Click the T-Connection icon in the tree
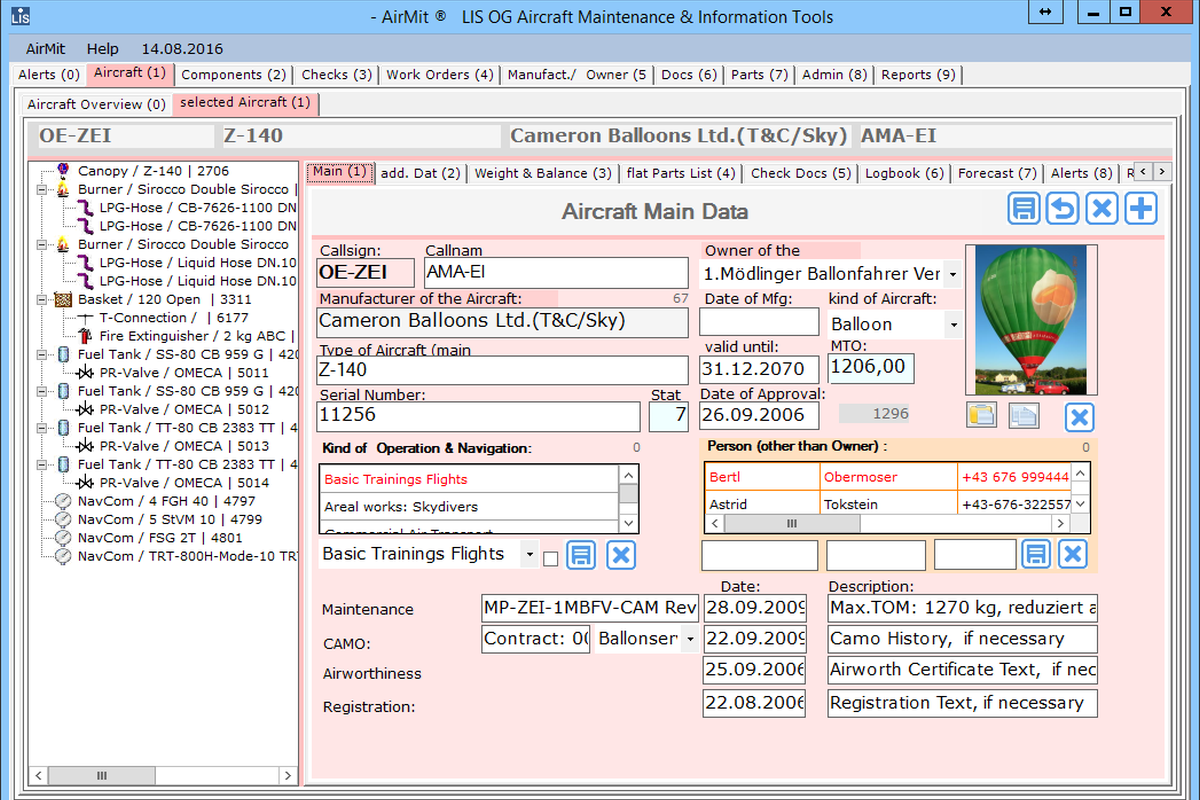Viewport: 1200px width, 800px height. (x=86, y=318)
